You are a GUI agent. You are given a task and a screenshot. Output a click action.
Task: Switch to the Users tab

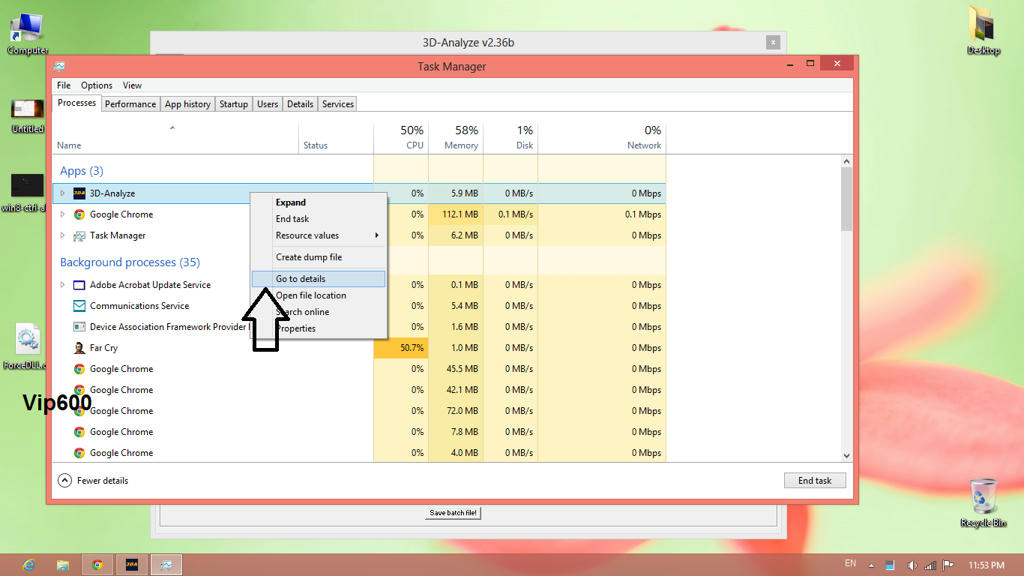coord(267,104)
